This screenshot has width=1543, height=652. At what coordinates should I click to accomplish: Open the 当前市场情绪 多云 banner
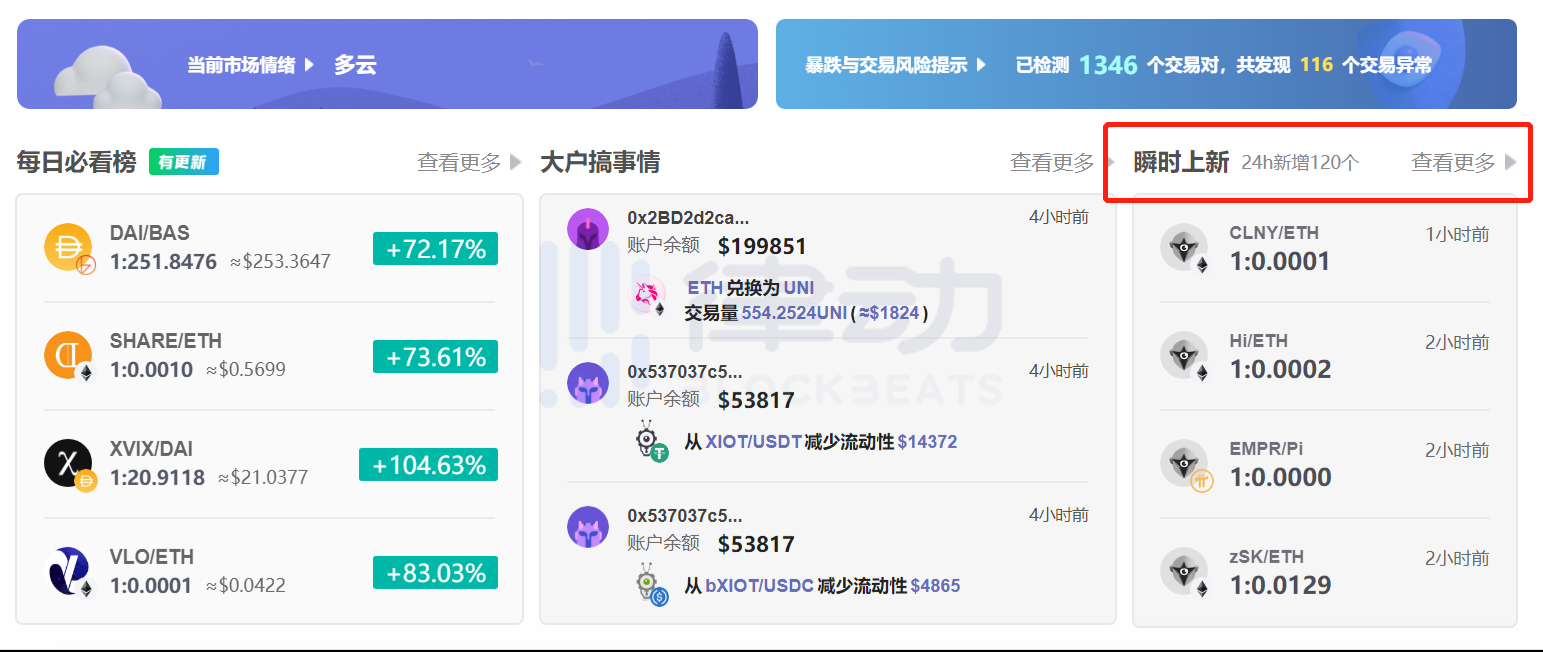click(387, 64)
